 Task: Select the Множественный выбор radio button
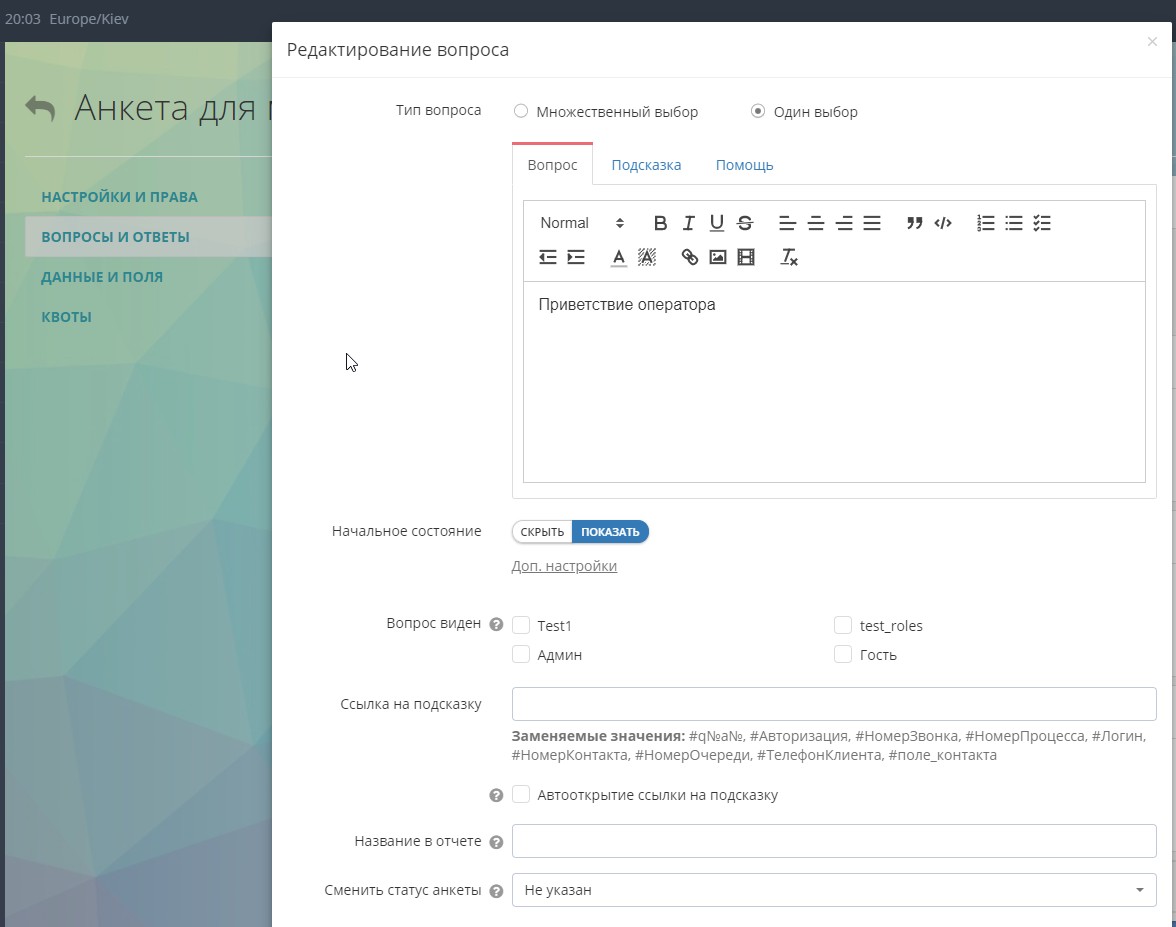pyautogui.click(x=521, y=111)
